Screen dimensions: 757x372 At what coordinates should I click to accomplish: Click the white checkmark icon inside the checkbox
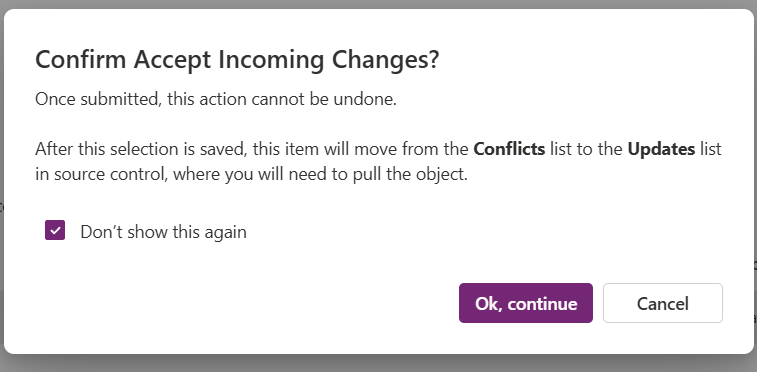(55, 231)
